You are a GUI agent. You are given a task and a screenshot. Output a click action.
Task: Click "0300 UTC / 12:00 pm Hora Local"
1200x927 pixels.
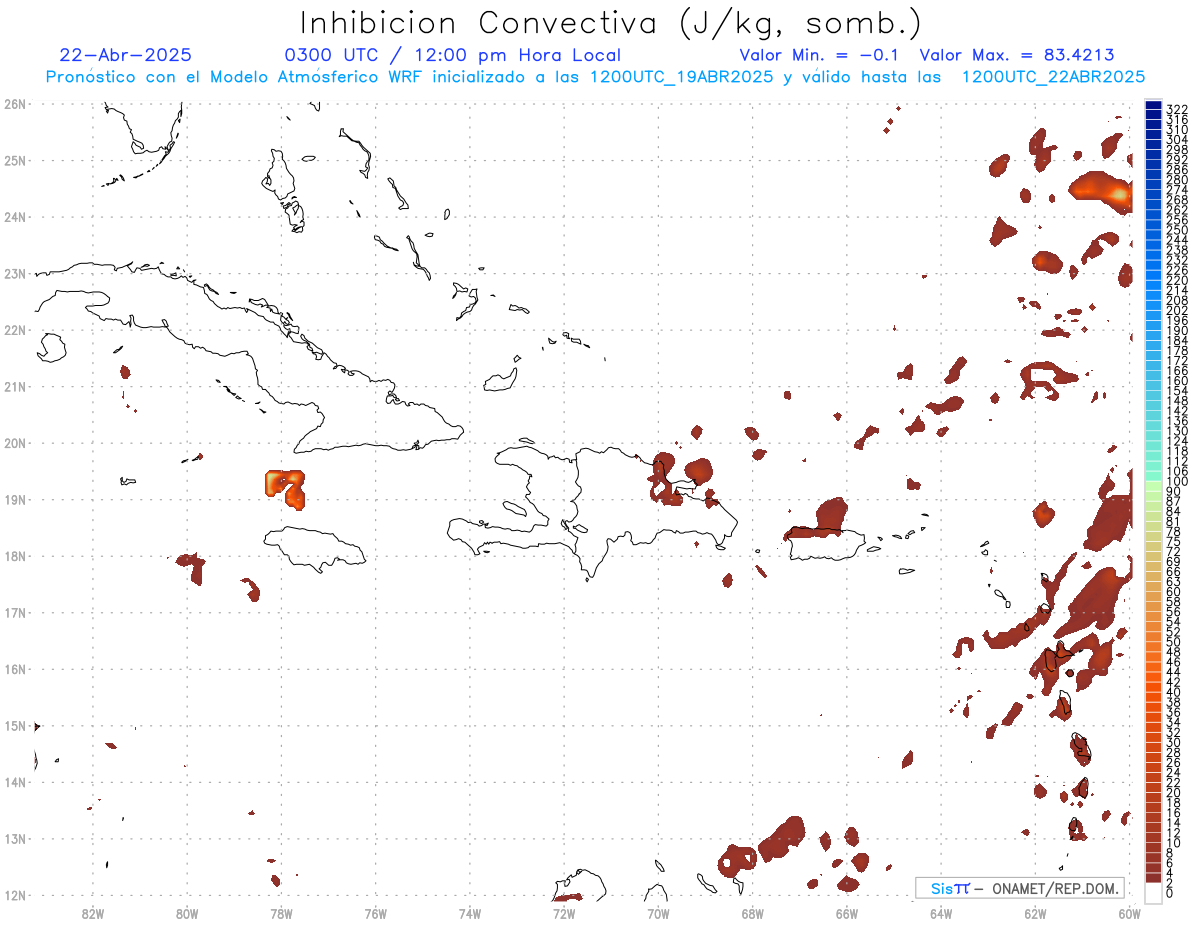point(453,55)
